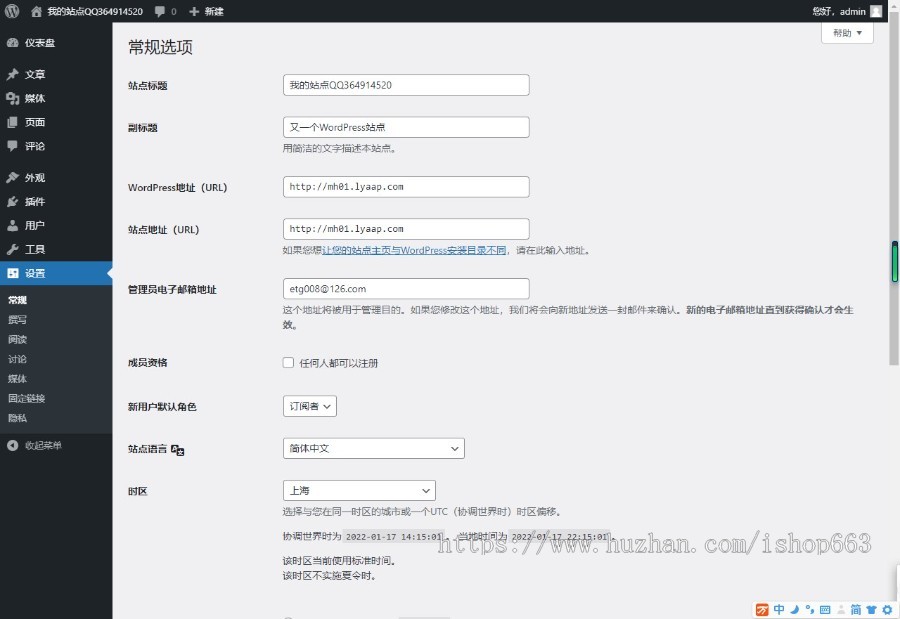Viewport: 900px width, 619px height.
Task: Click the 文章 pushpin icon
Action: [x=13, y=74]
